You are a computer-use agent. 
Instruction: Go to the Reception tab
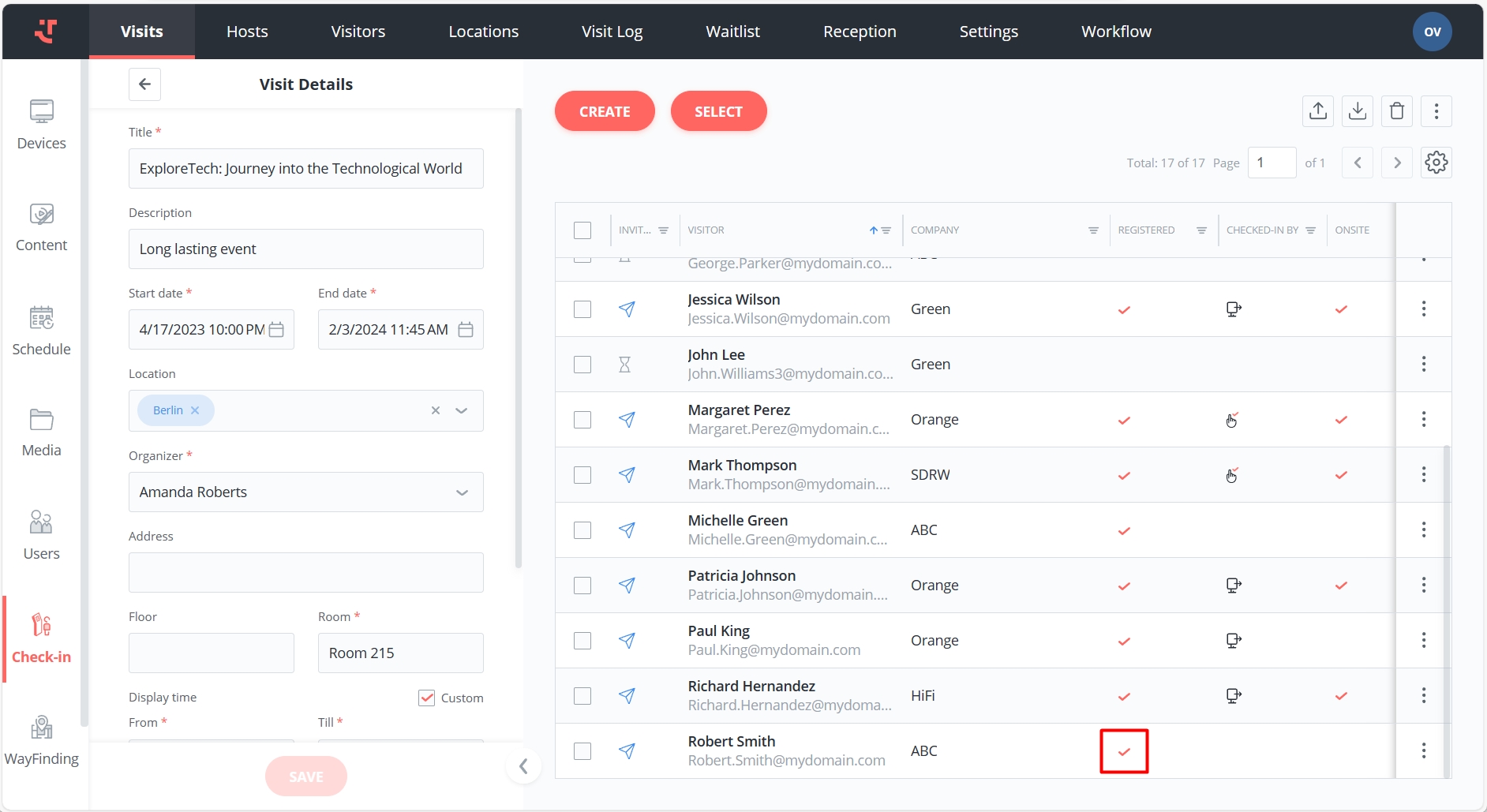point(859,32)
